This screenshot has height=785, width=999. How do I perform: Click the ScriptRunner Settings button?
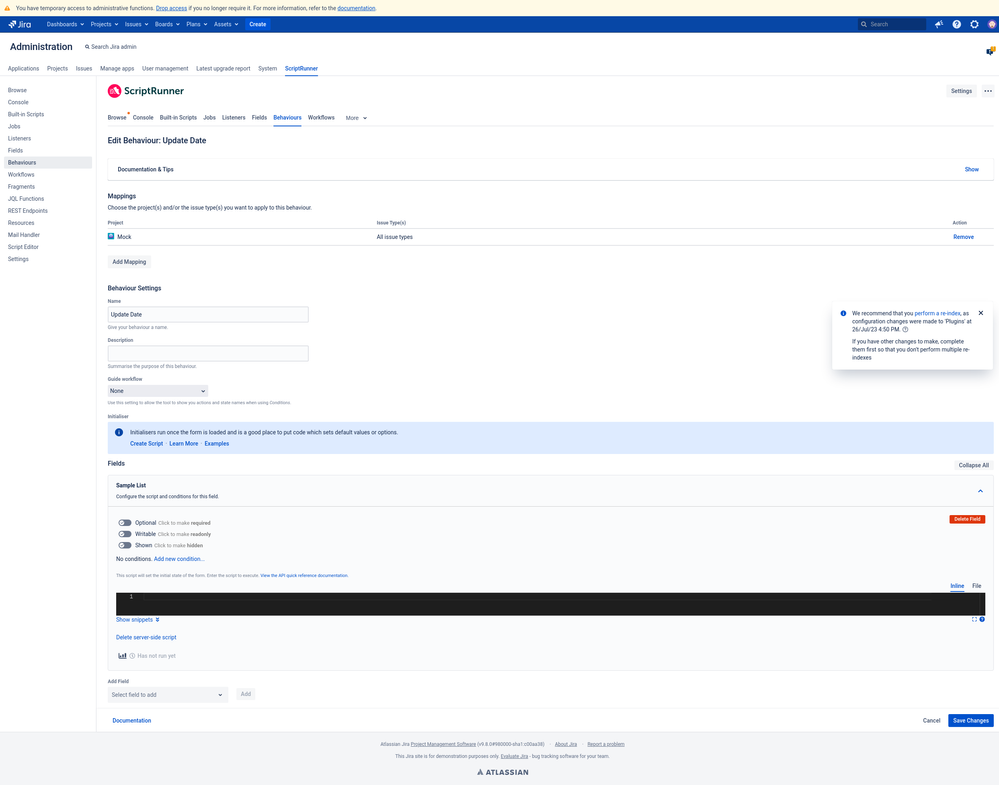[961, 91]
